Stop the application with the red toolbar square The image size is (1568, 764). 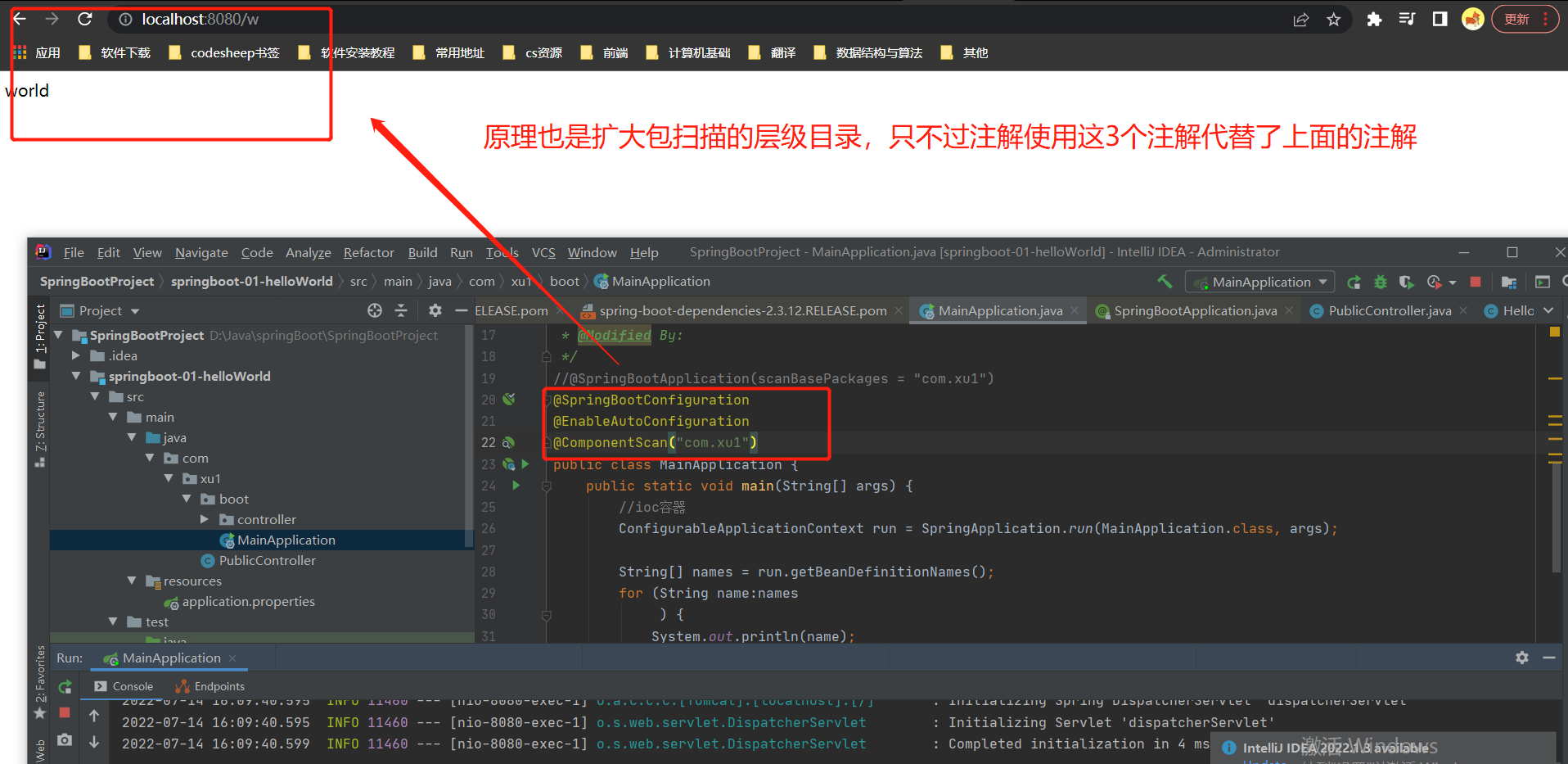click(x=1476, y=282)
